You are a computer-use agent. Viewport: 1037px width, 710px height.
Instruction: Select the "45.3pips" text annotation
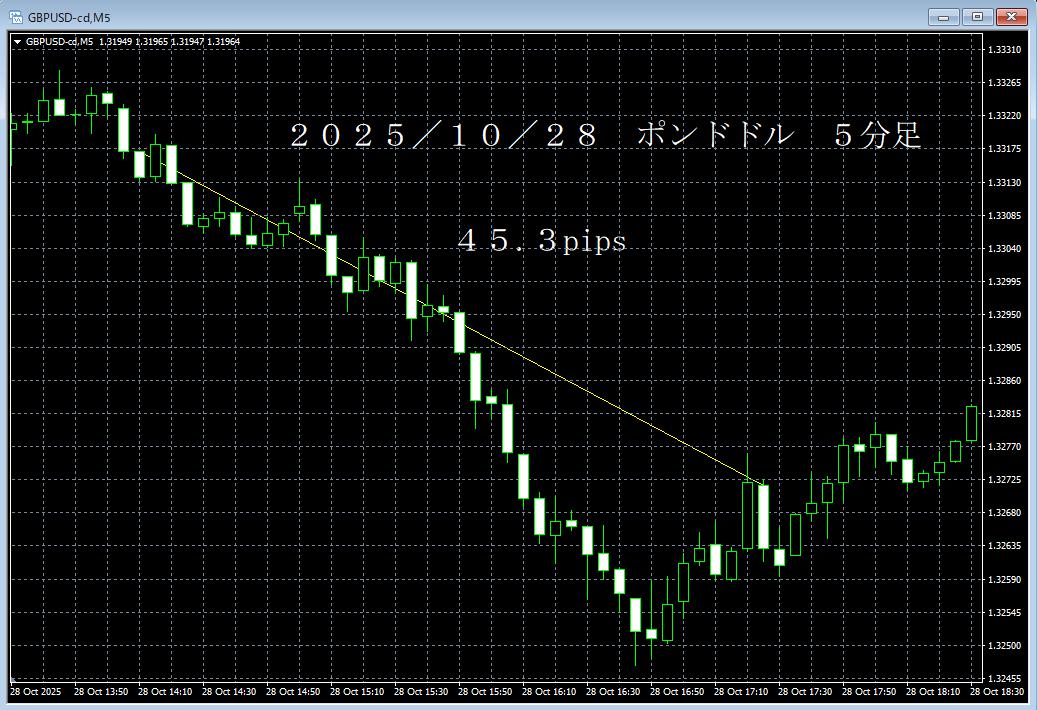point(541,241)
